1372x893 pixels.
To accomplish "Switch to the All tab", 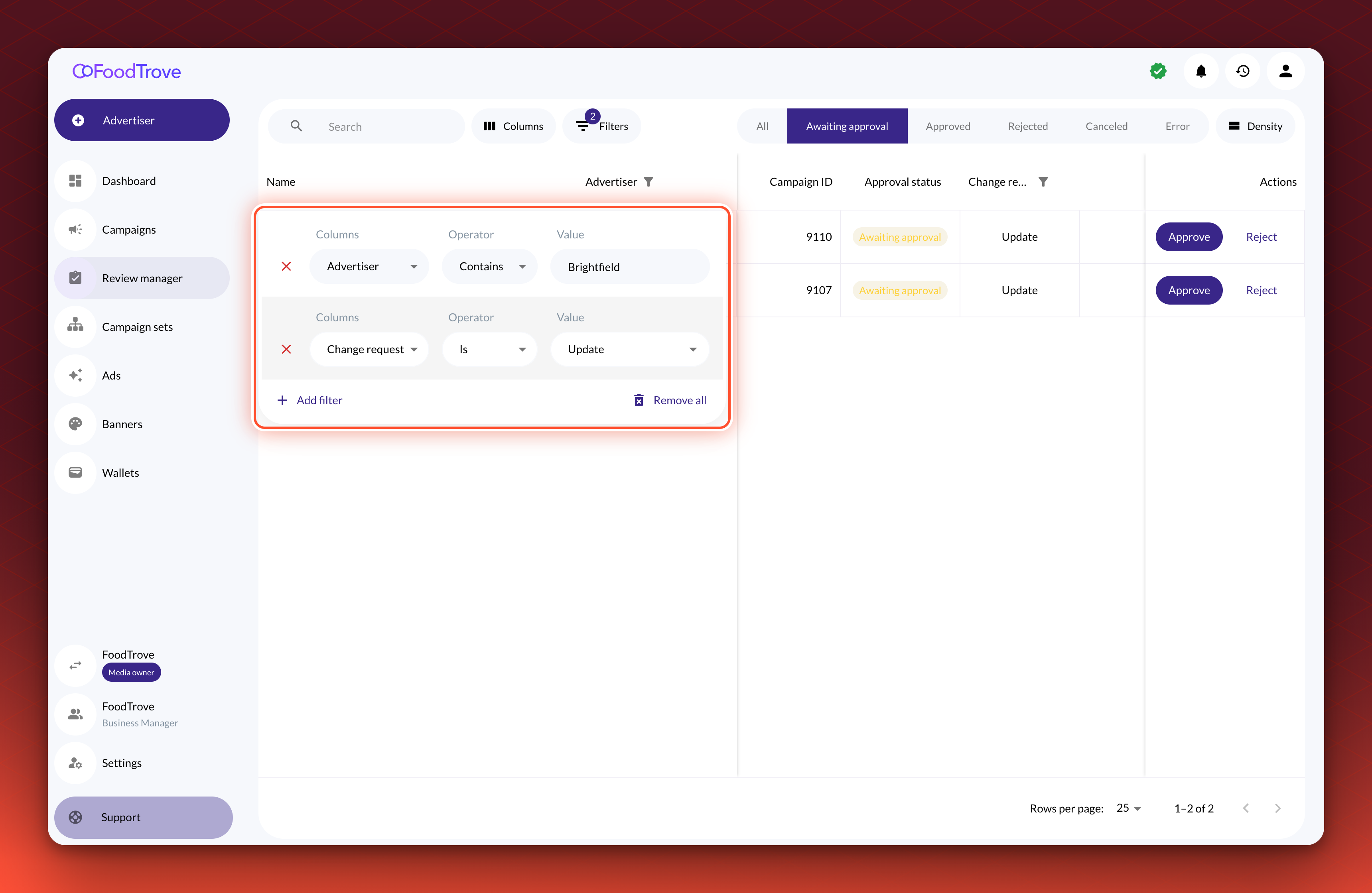I will tap(762, 126).
